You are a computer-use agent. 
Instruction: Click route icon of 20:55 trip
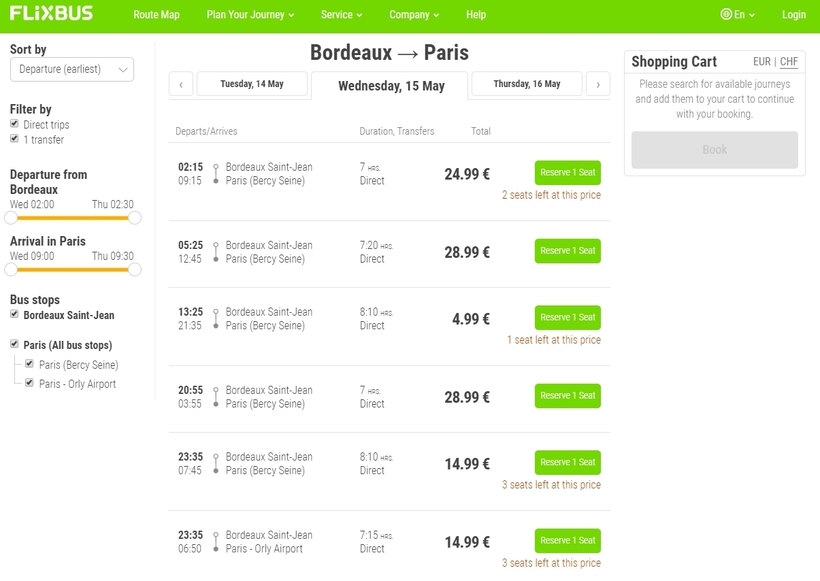pyautogui.click(x=215, y=397)
